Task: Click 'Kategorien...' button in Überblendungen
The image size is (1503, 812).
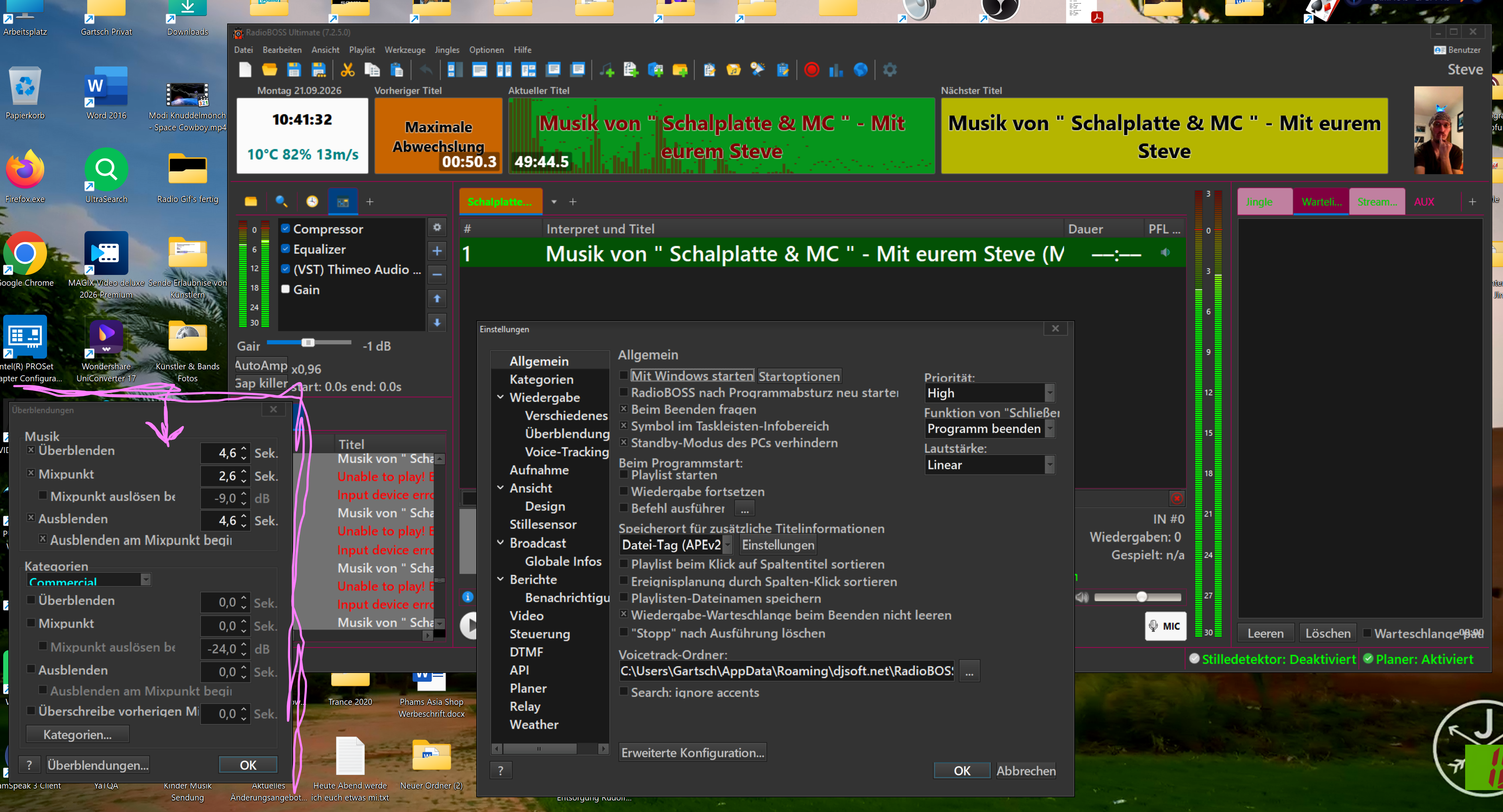Action: click(x=78, y=734)
